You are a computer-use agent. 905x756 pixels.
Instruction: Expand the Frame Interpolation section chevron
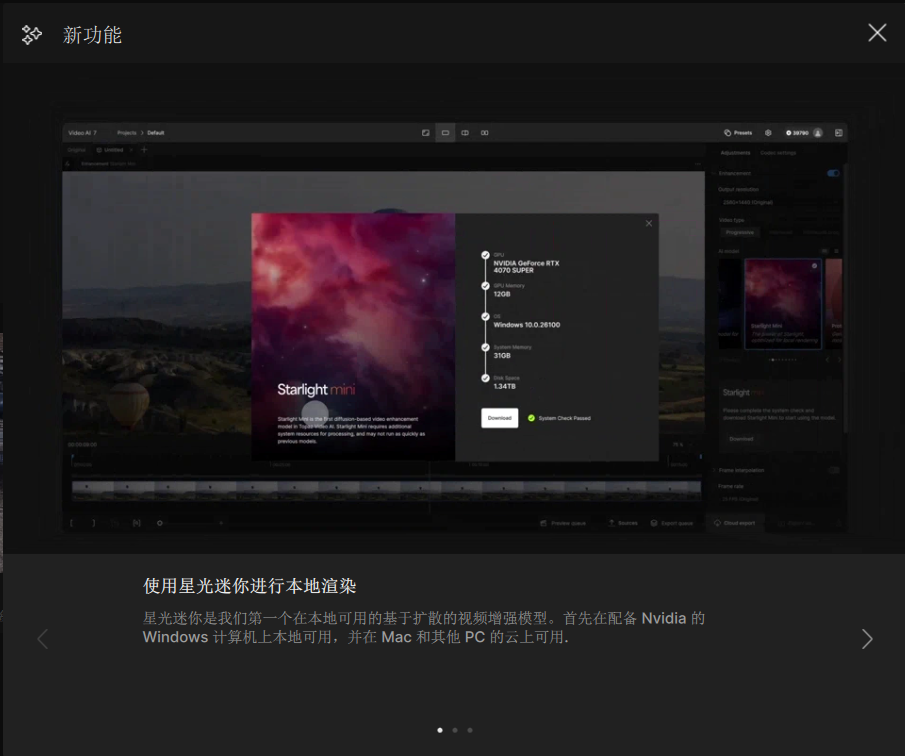click(x=714, y=470)
